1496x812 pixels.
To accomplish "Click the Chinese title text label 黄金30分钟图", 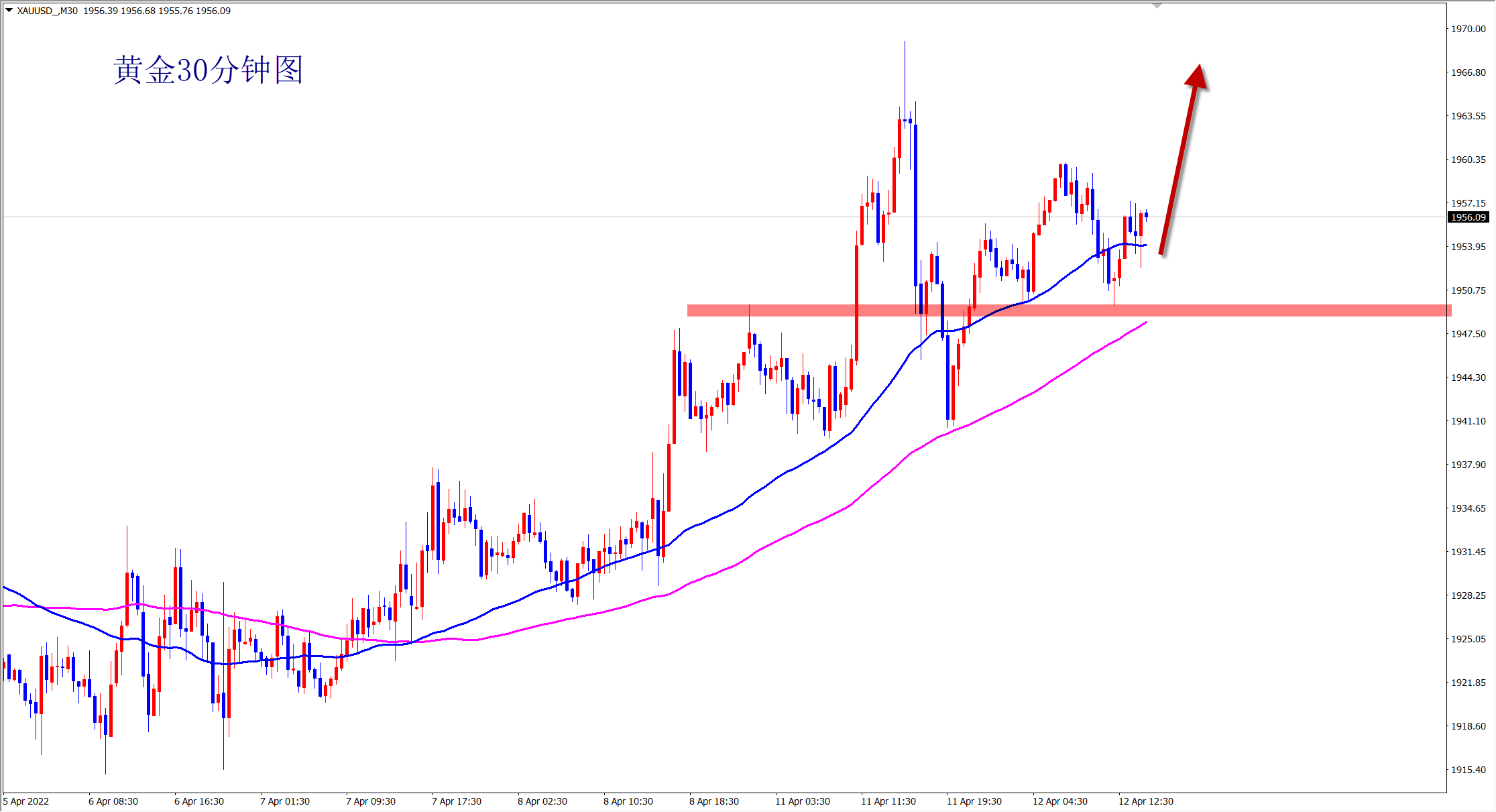I will (x=208, y=70).
